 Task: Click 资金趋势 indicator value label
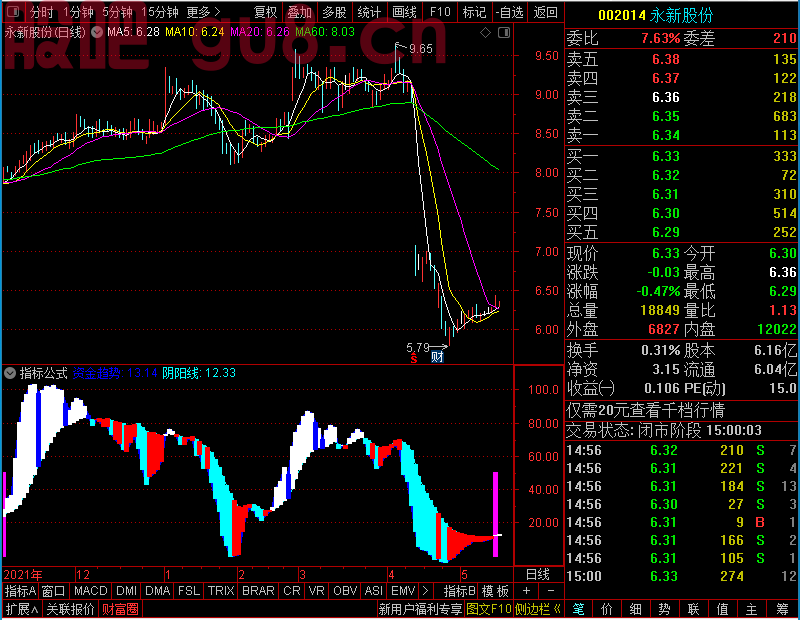[x=115, y=373]
